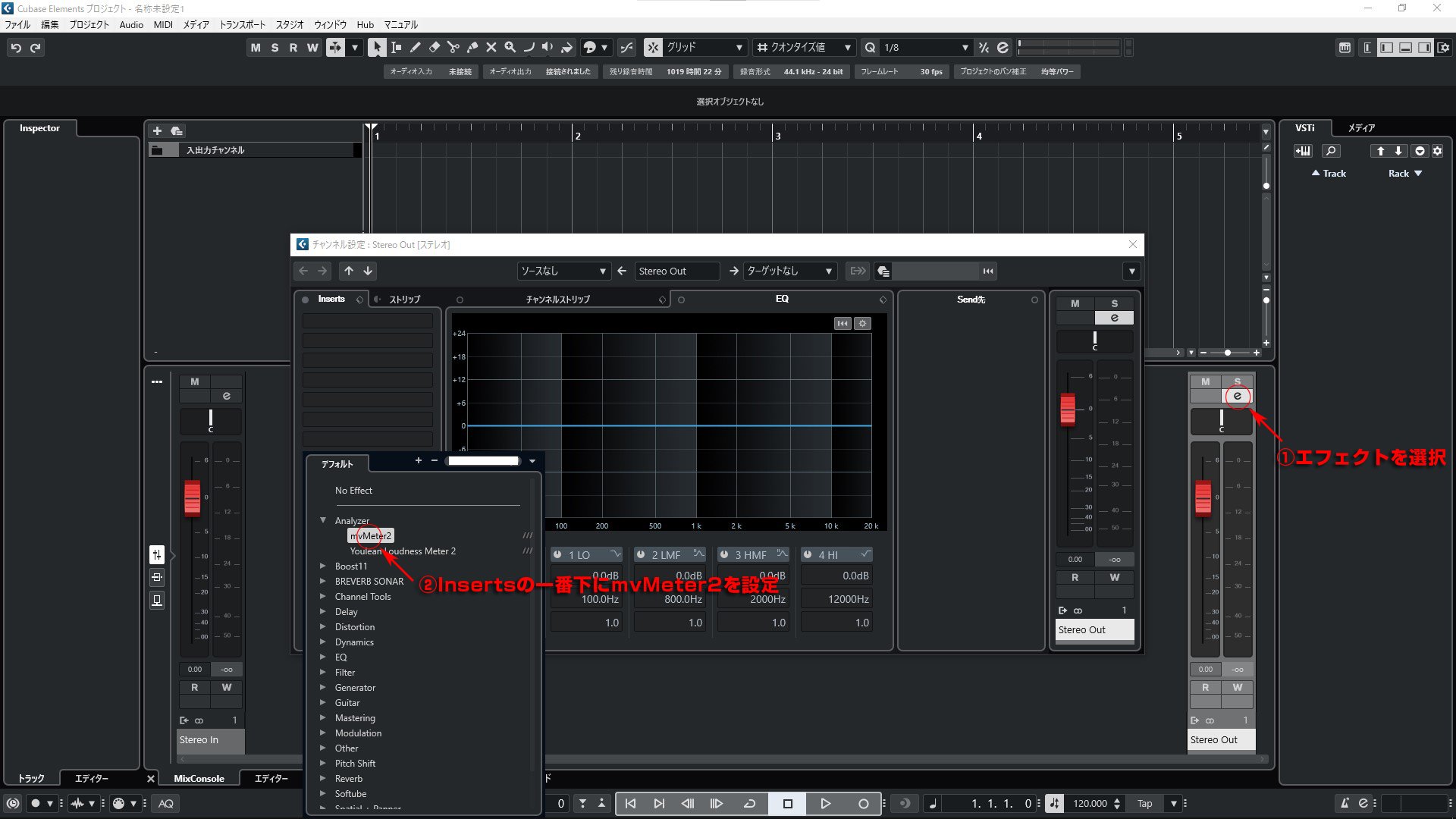Image resolution: width=1456 pixels, height=819 pixels.
Task: Open the グリッド snap type dropdown
Action: click(x=704, y=48)
